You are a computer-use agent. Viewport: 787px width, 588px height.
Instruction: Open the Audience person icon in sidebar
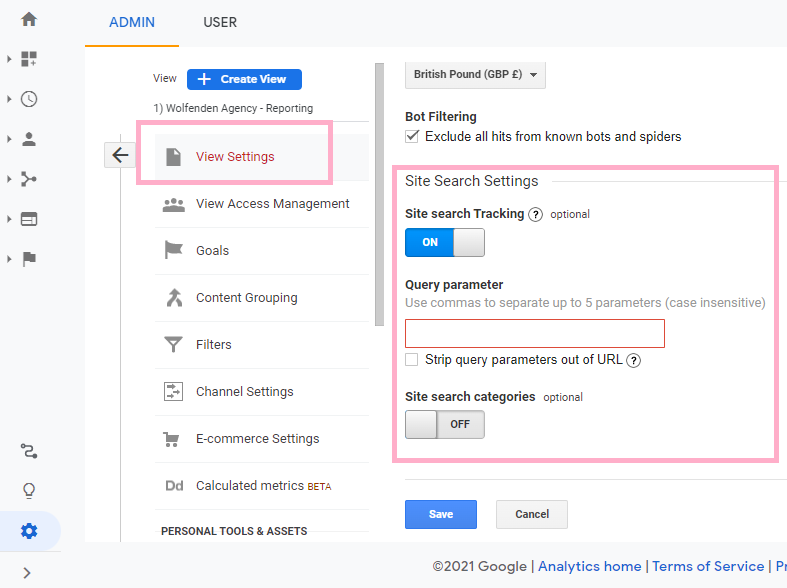click(29, 139)
